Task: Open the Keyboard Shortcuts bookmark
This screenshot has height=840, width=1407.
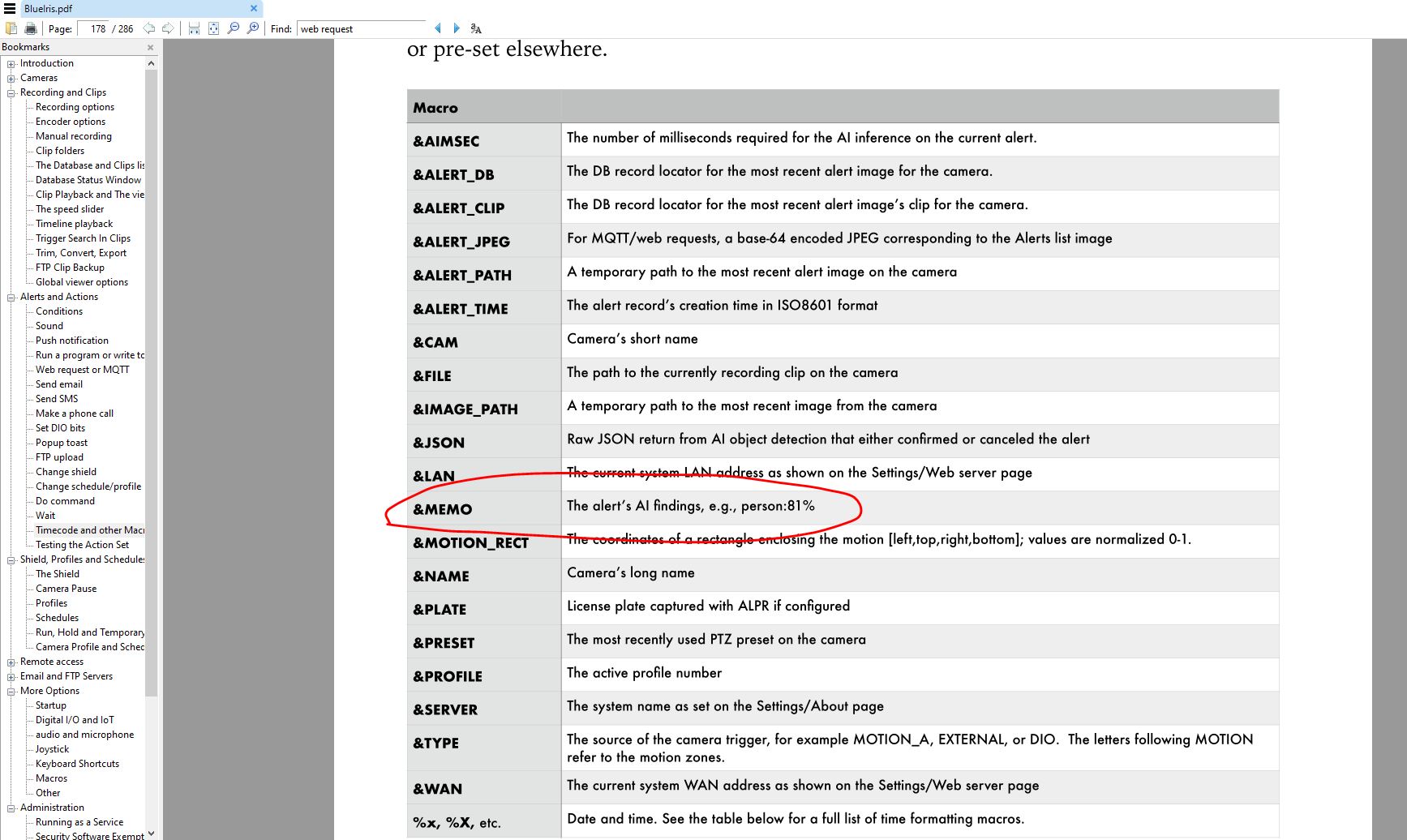Action: pyautogui.click(x=77, y=764)
